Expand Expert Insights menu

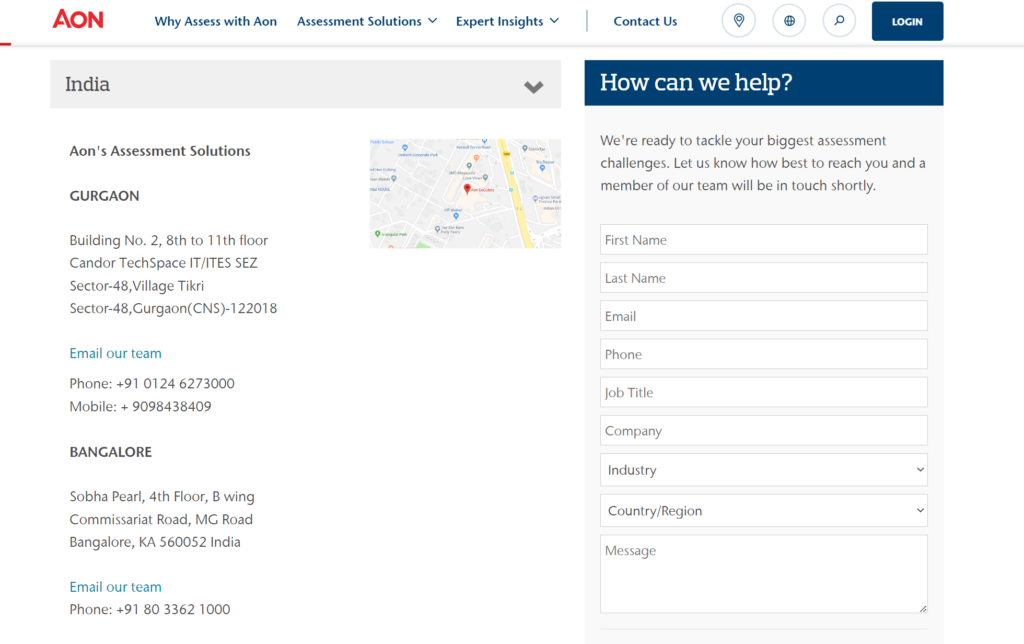pyautogui.click(x=507, y=22)
